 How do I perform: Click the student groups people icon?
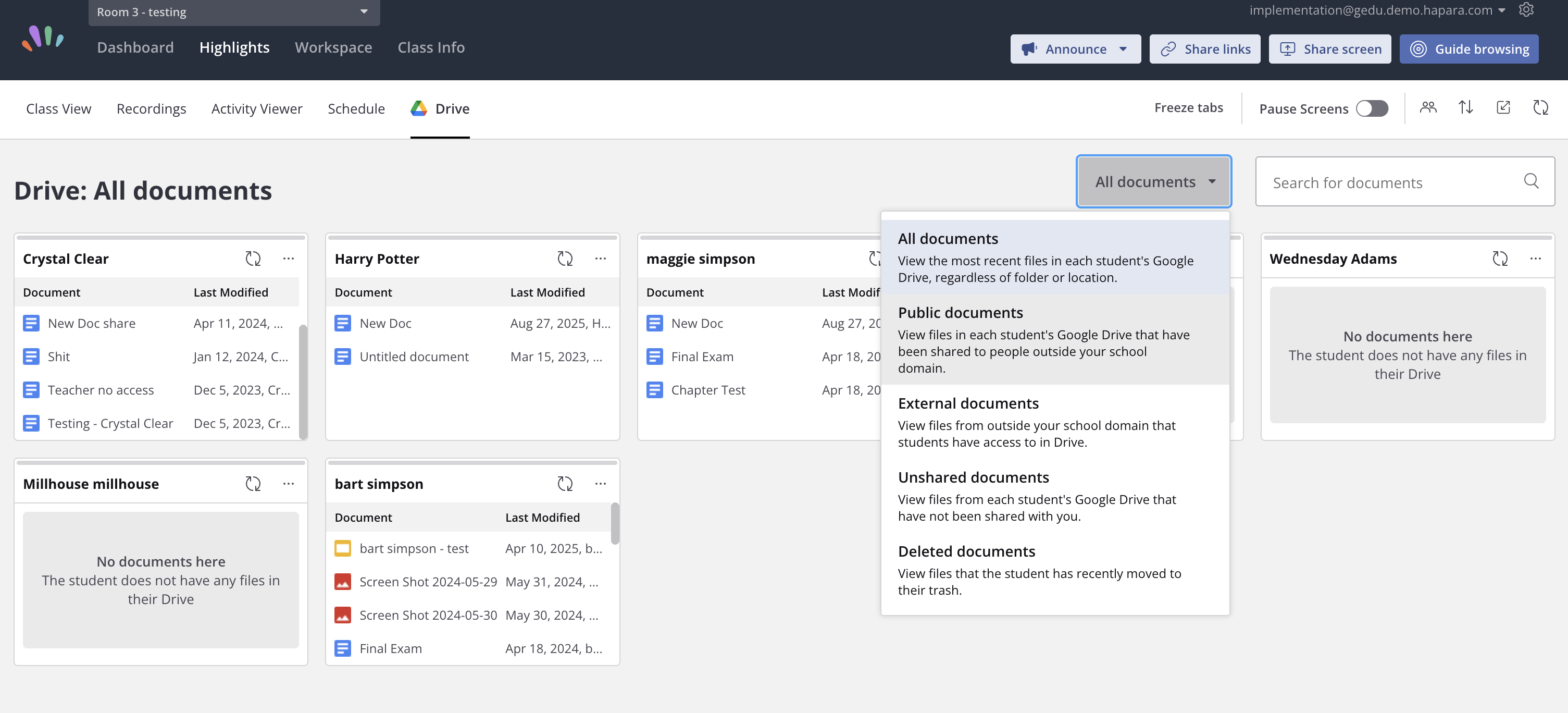pyautogui.click(x=1428, y=108)
